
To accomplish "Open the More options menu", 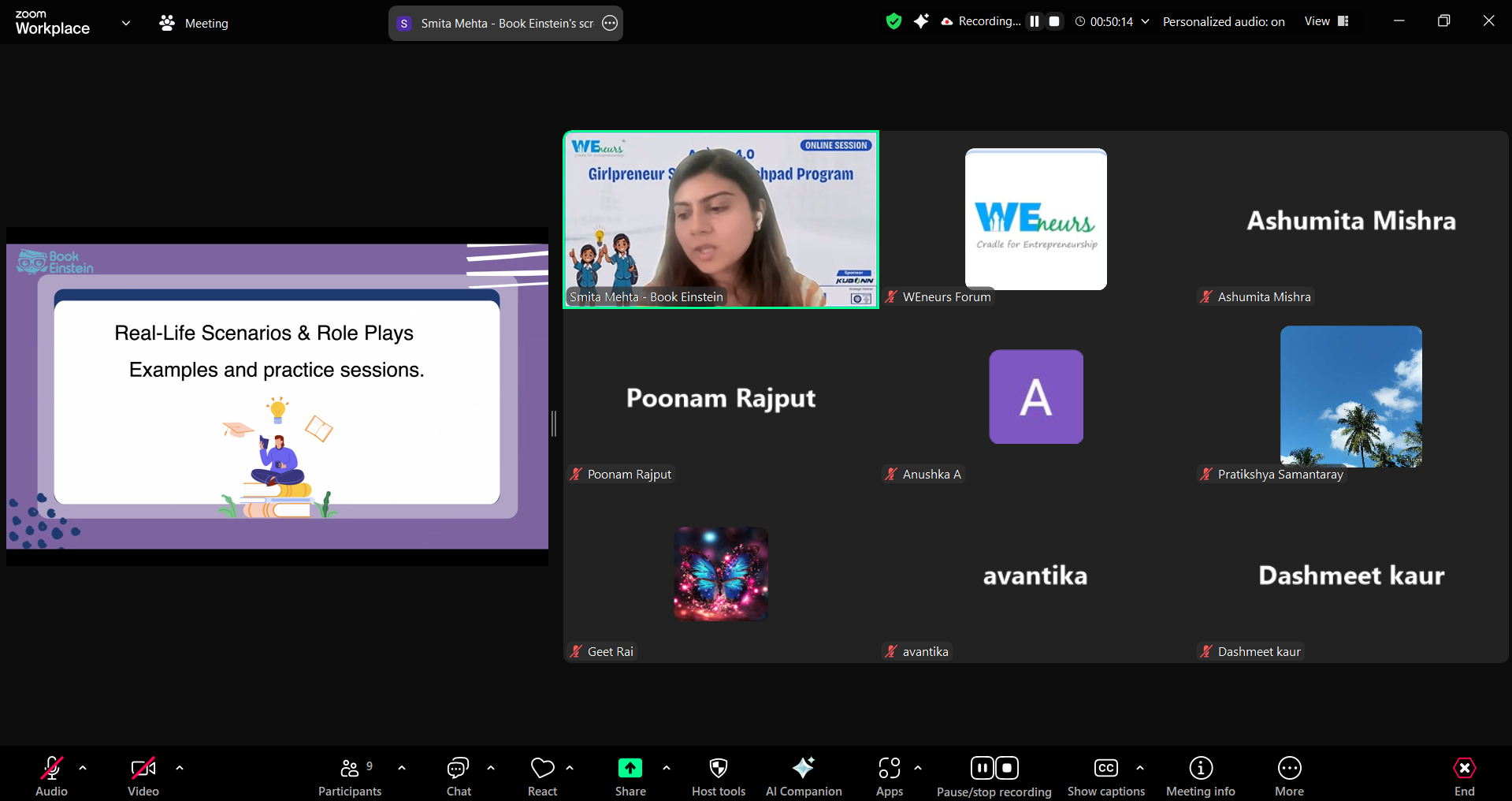I will pyautogui.click(x=1290, y=777).
